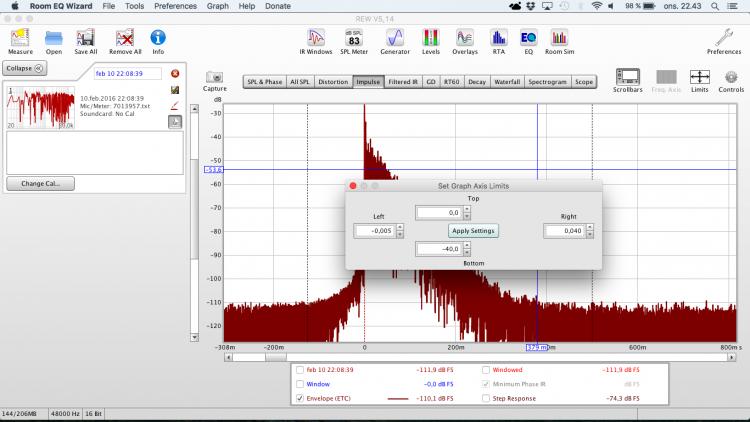Screen dimensions: 750x422
Task: Open the Donate menu
Action: 278,6
